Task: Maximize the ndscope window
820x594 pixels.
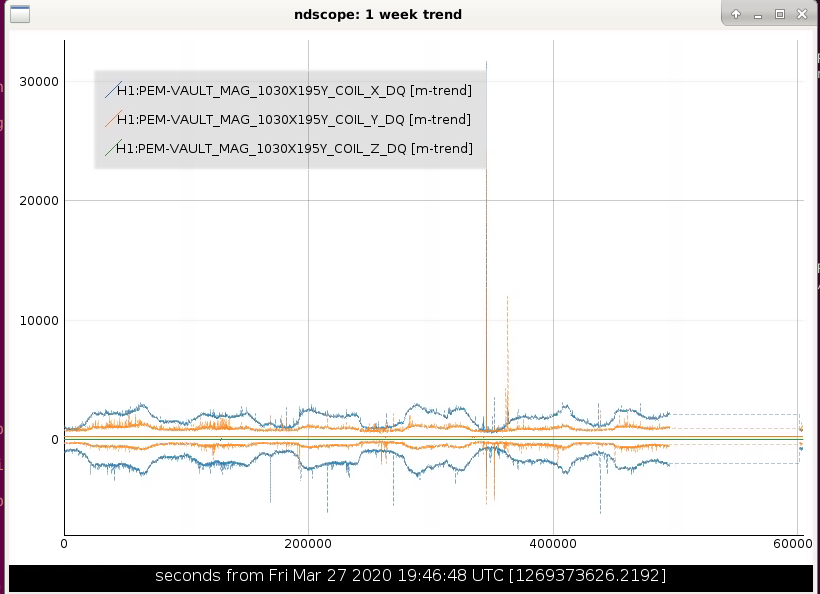Action: point(780,15)
